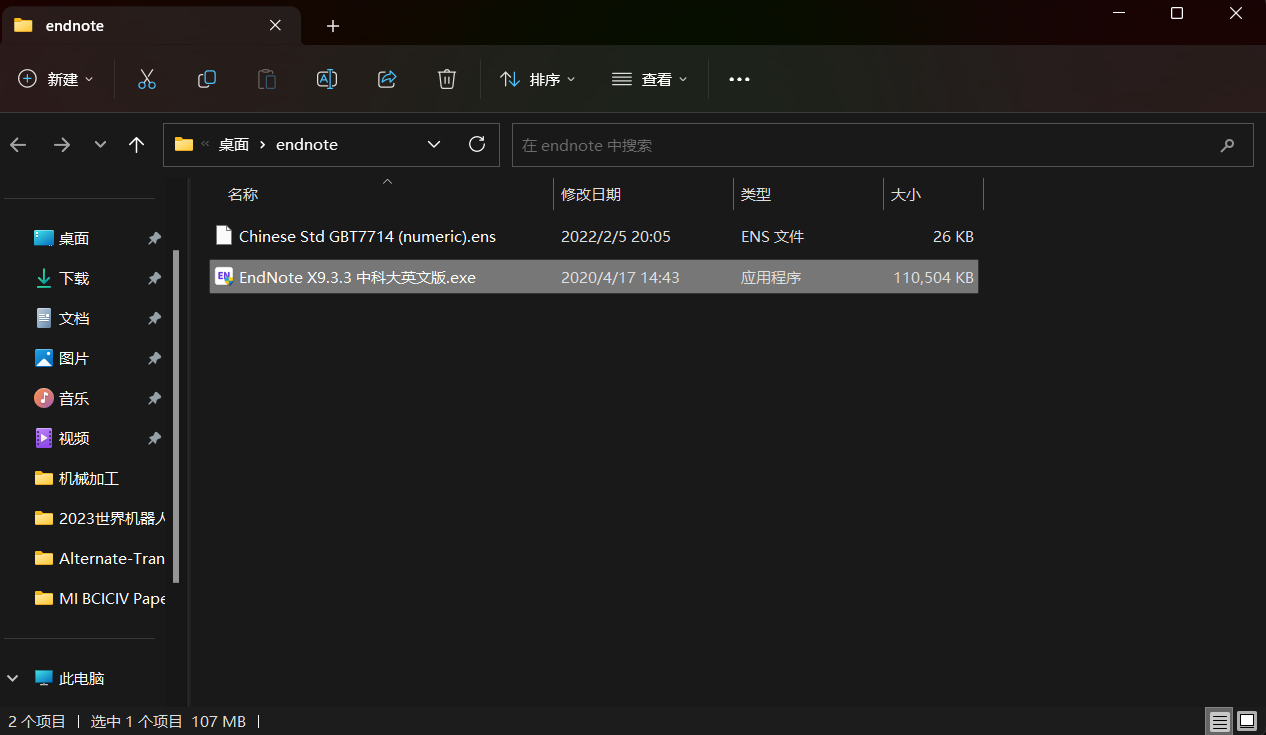Expand the address bar history dropdown

434,144
